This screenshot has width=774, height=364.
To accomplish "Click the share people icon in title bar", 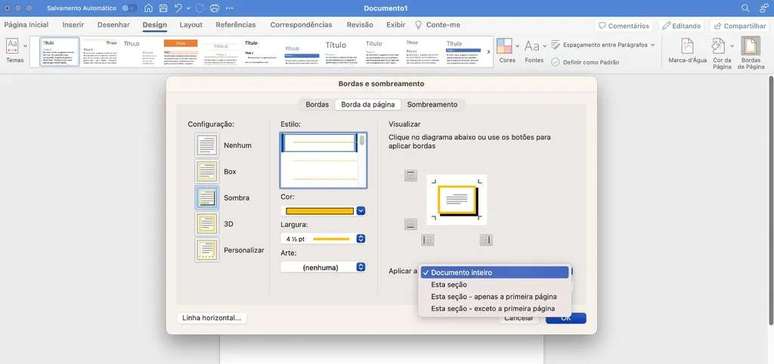I will pos(764,8).
